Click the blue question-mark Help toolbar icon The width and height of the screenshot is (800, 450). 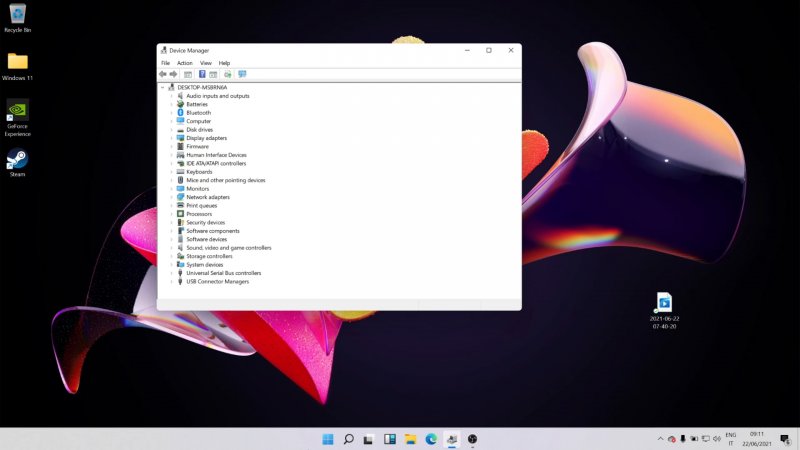[202, 74]
